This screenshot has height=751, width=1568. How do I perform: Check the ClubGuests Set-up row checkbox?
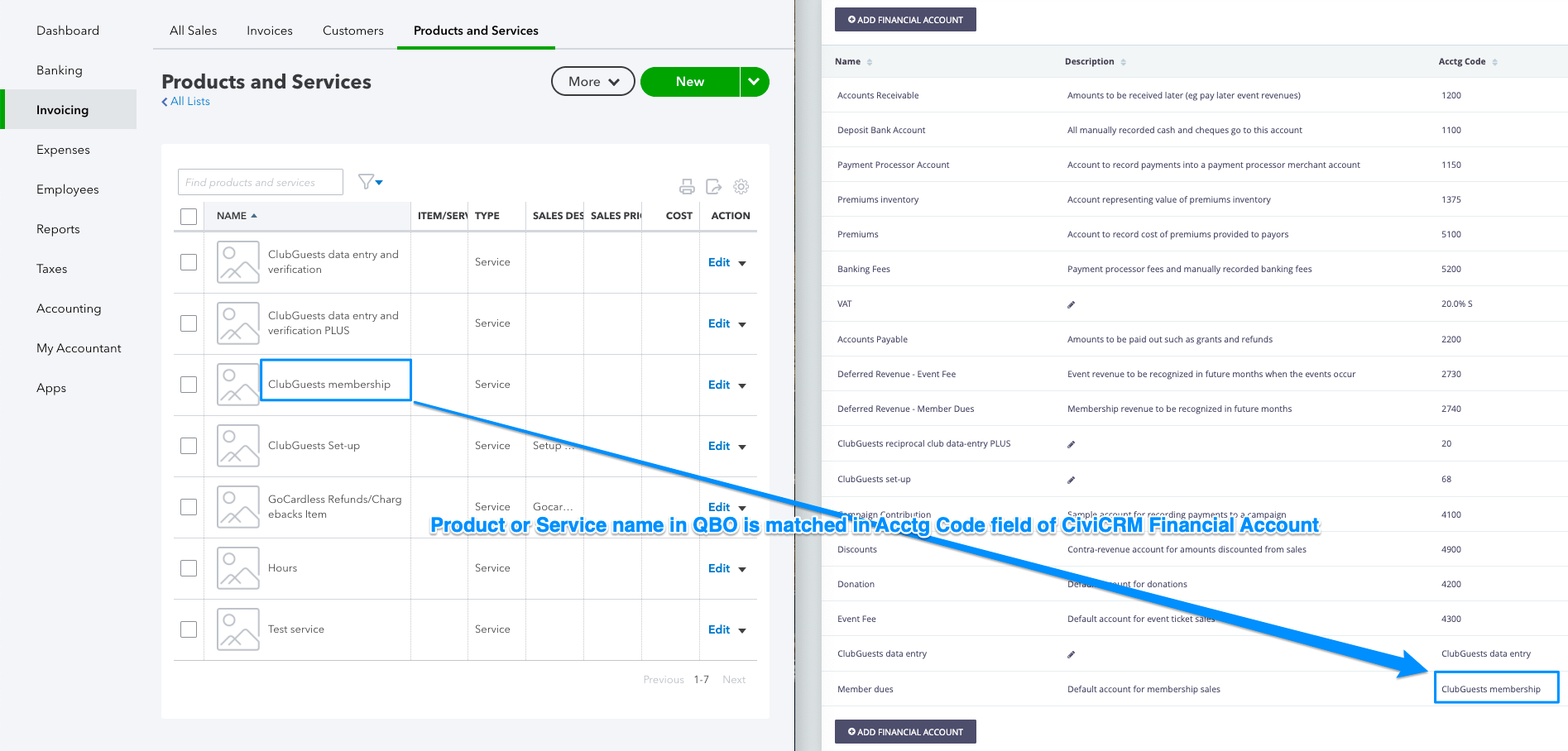tap(189, 446)
